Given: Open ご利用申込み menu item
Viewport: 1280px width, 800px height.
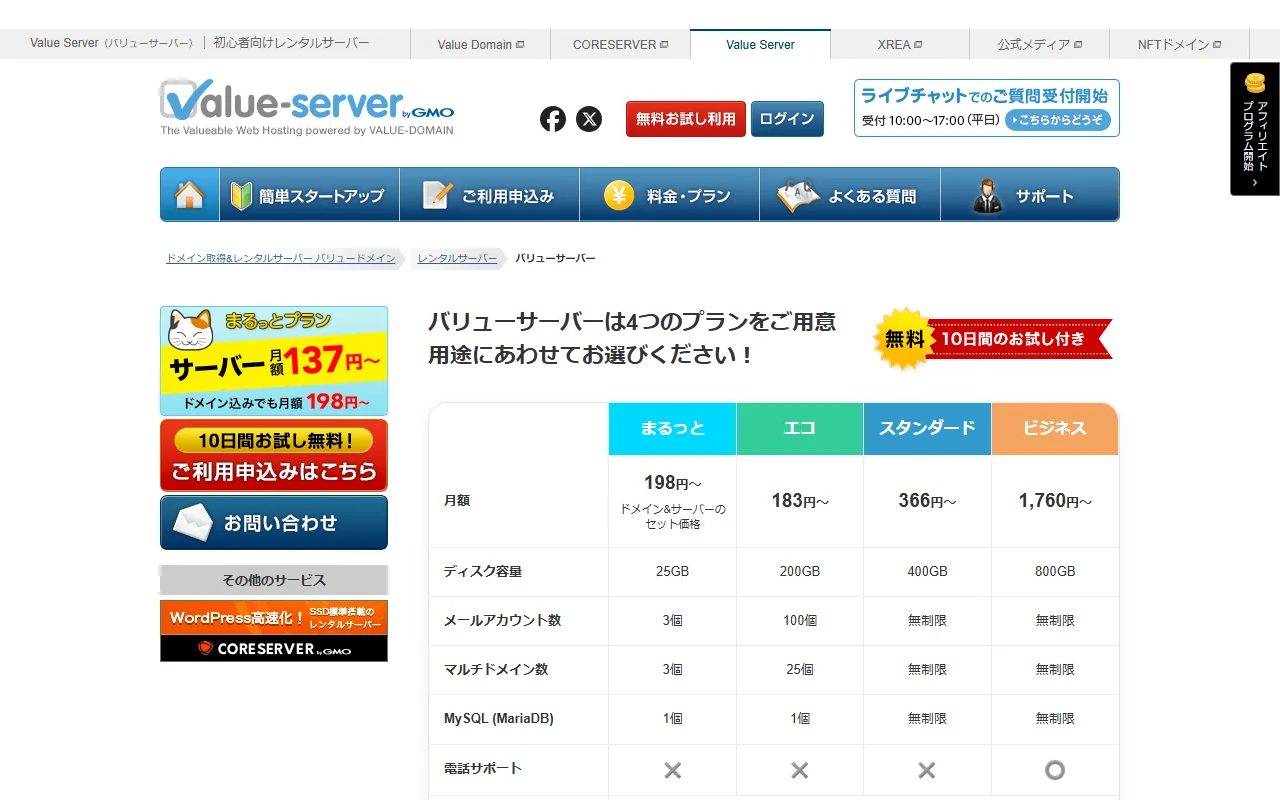Looking at the screenshot, I should [x=489, y=195].
